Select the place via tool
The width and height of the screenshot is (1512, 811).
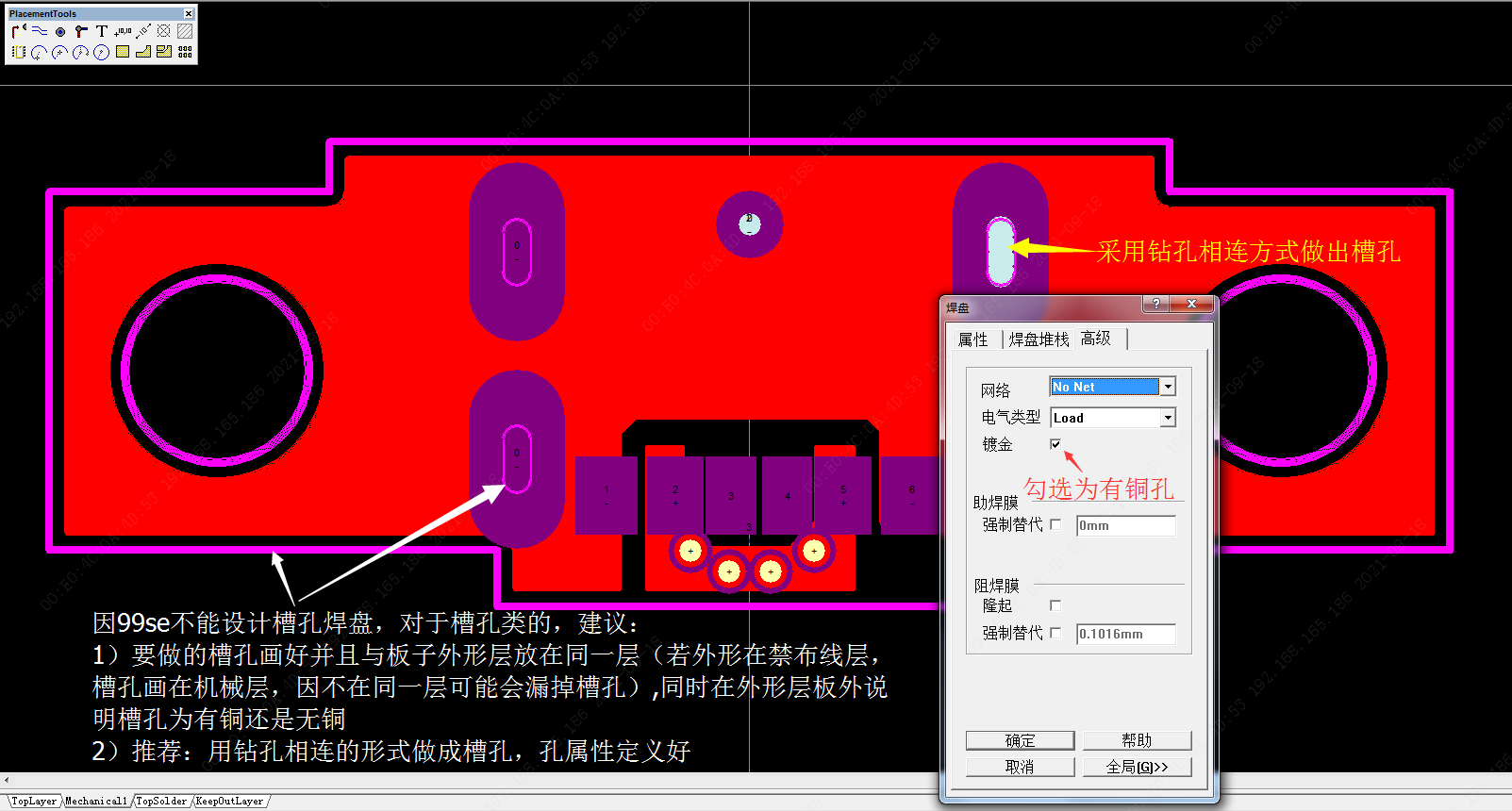81,31
